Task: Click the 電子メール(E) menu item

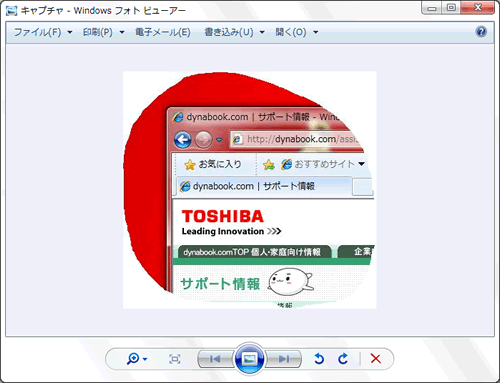Action: click(x=163, y=32)
